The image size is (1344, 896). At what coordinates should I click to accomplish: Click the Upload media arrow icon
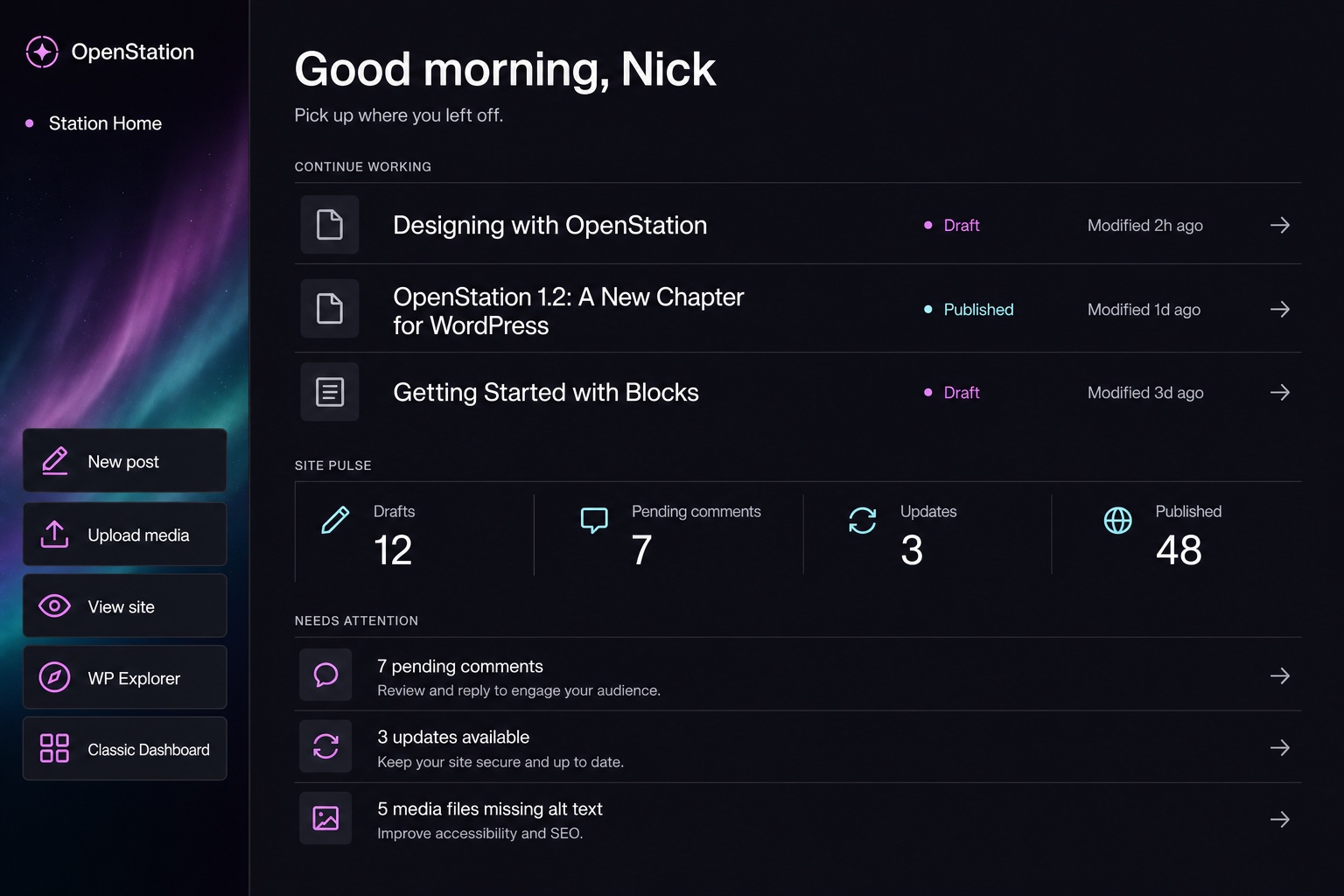[x=54, y=534]
